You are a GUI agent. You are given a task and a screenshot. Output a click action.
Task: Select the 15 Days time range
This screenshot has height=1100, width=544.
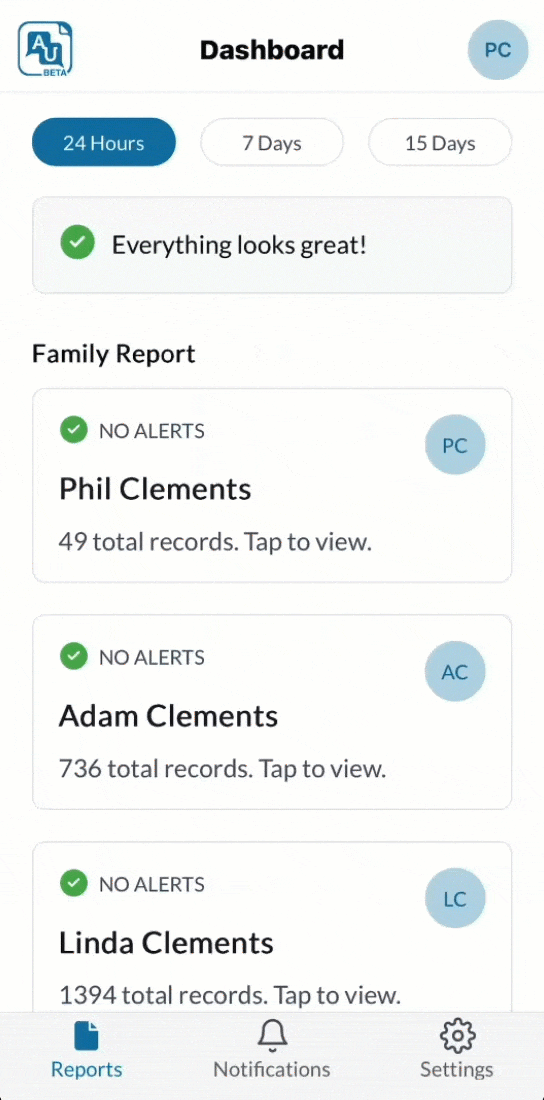point(440,142)
